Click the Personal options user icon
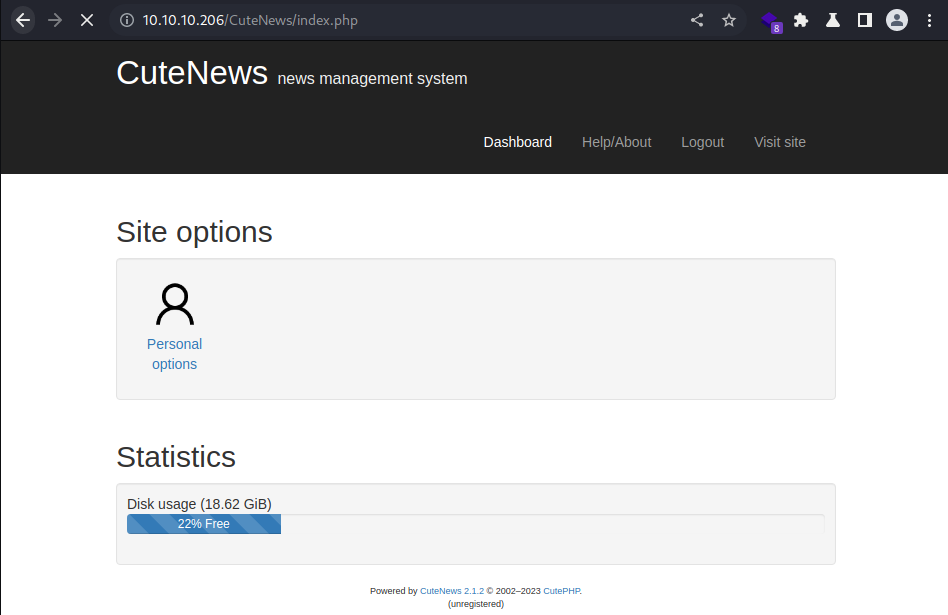The image size is (948, 615). coord(175,304)
